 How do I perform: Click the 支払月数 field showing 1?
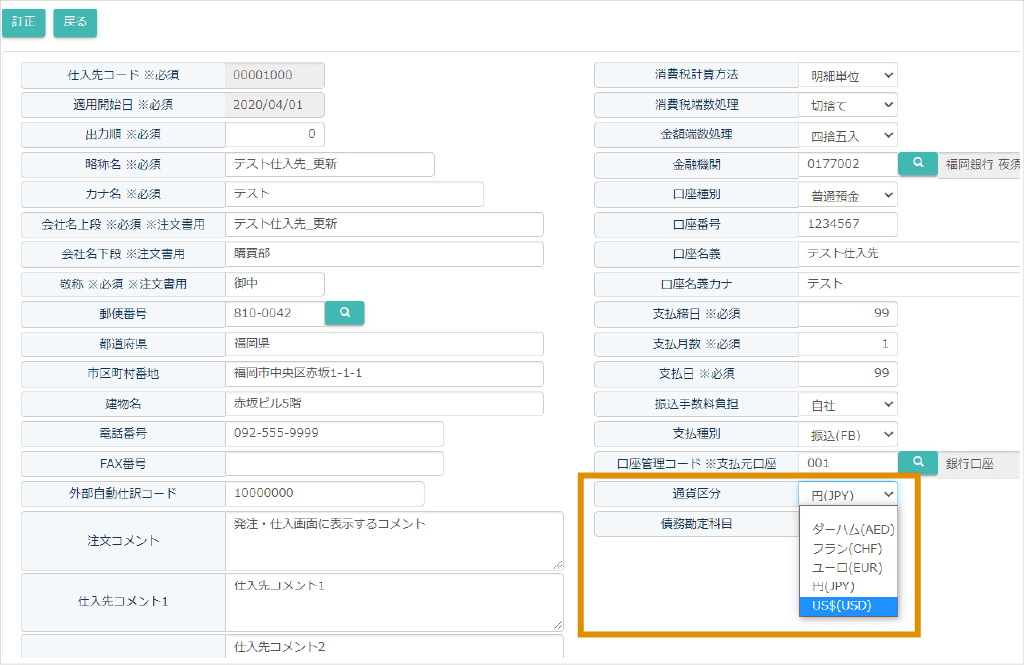pyautogui.click(x=848, y=344)
